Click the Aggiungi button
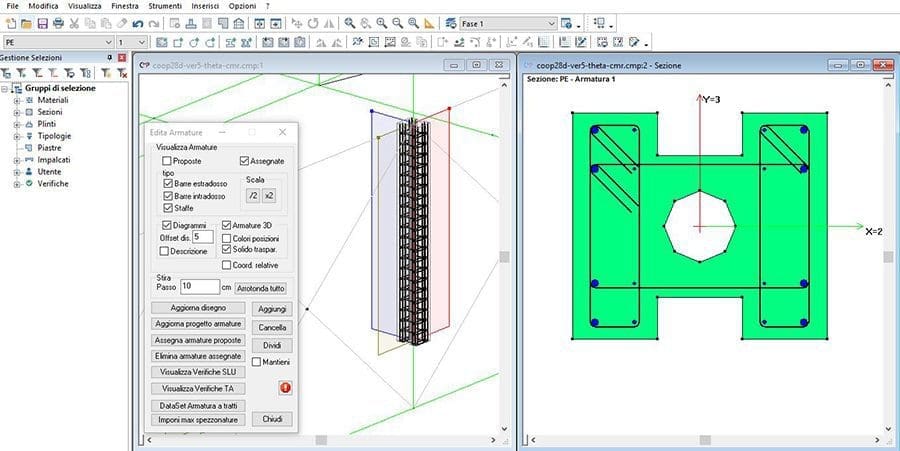Viewport: 900px width, 451px height. (272, 309)
